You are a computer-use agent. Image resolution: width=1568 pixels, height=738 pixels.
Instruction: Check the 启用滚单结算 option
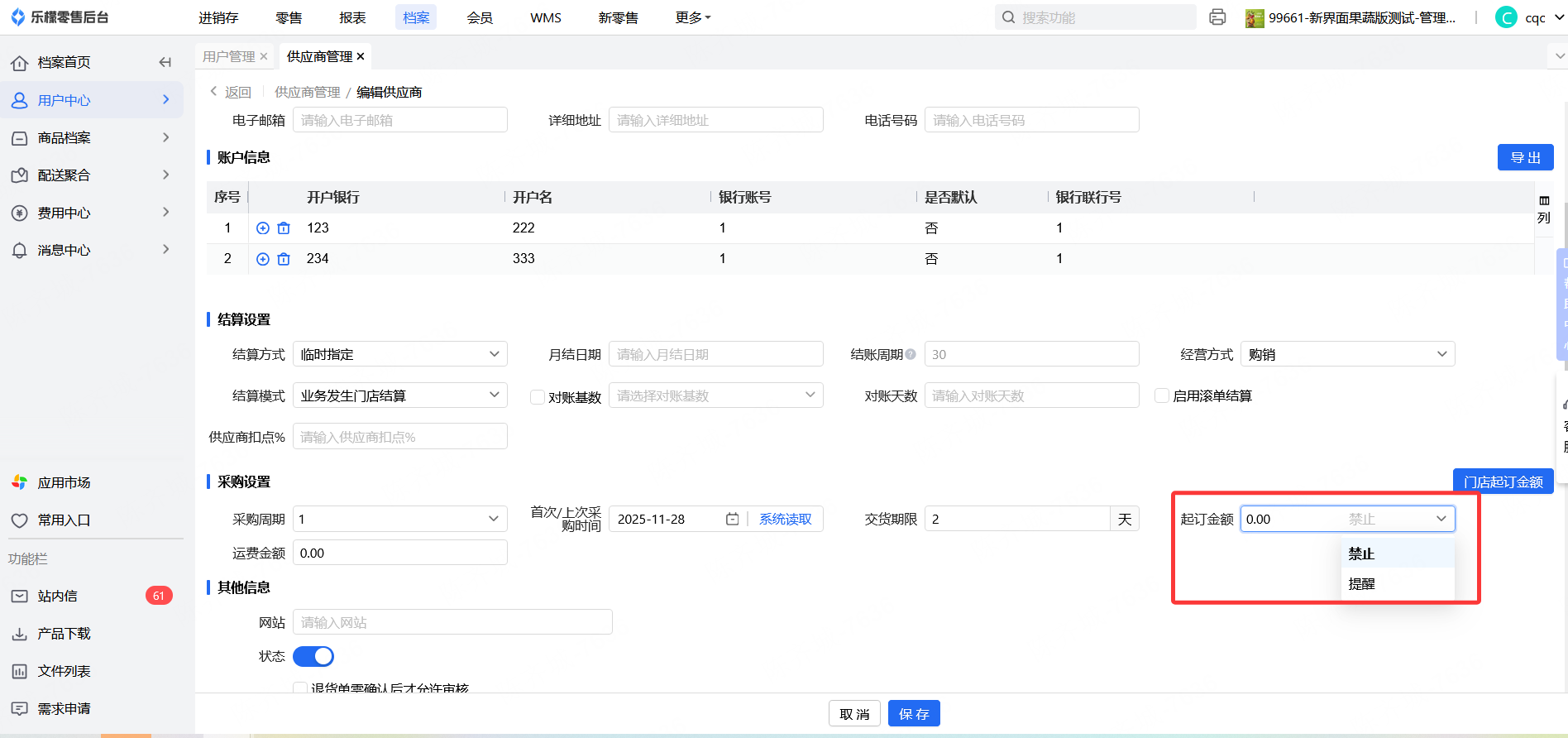pos(1162,395)
